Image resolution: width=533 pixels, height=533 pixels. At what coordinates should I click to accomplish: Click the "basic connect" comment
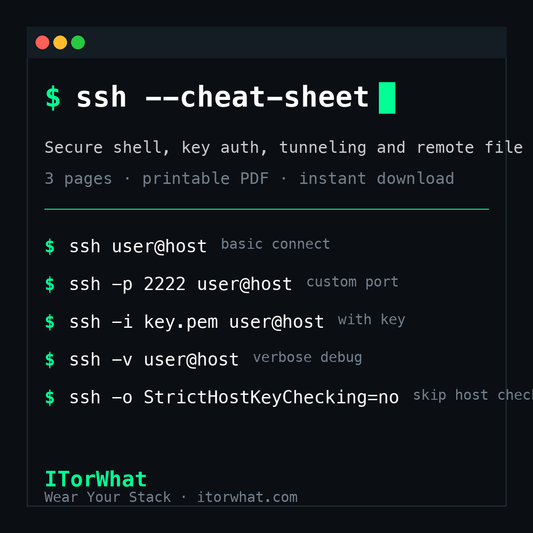tap(275, 244)
